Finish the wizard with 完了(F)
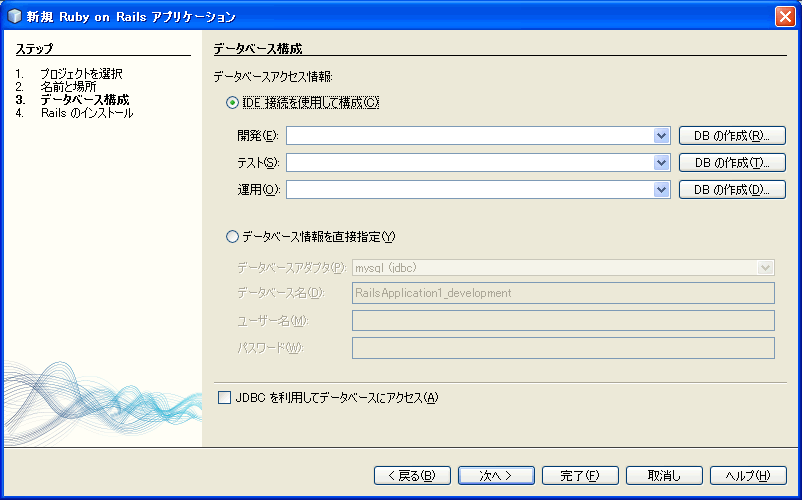This screenshot has height=500, width=802. (x=580, y=475)
